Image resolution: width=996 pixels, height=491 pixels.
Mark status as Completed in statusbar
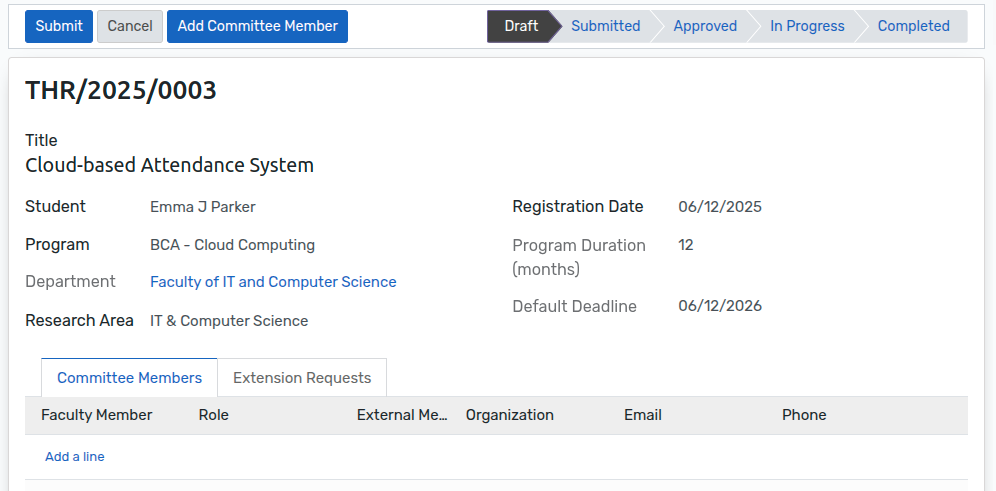[913, 26]
